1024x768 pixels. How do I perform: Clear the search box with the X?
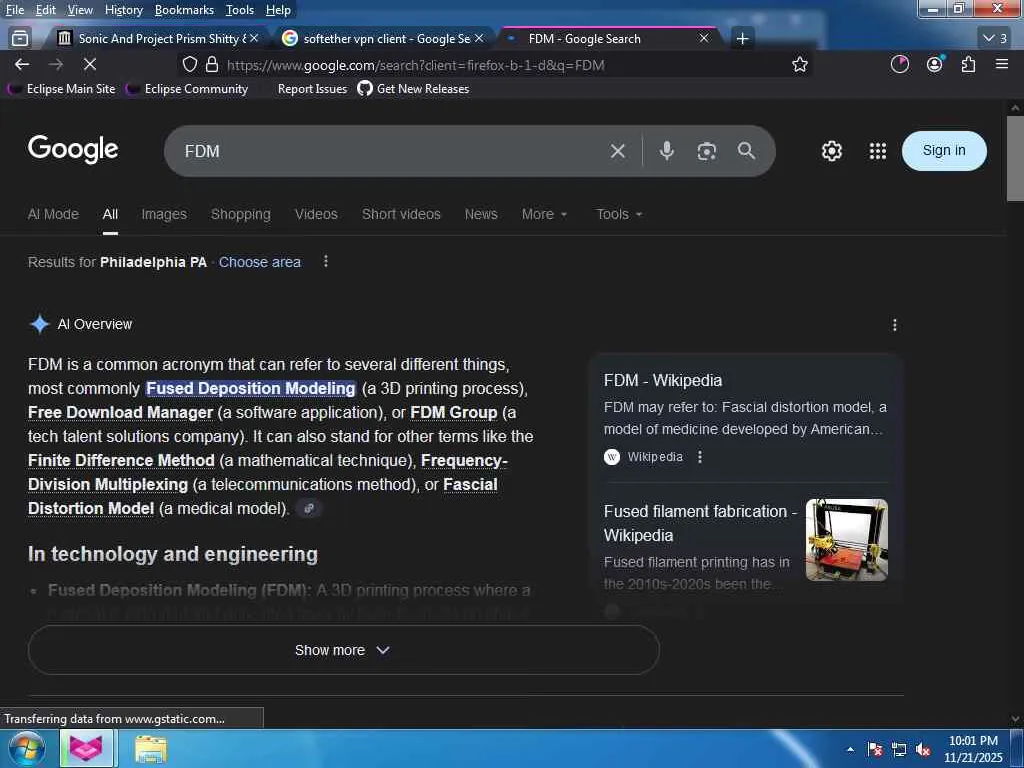click(617, 152)
